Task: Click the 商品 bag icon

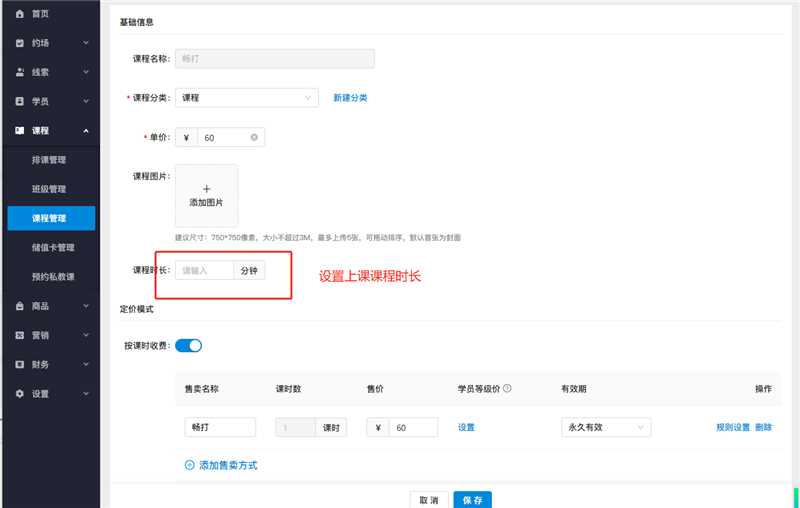Action: pyautogui.click(x=19, y=306)
